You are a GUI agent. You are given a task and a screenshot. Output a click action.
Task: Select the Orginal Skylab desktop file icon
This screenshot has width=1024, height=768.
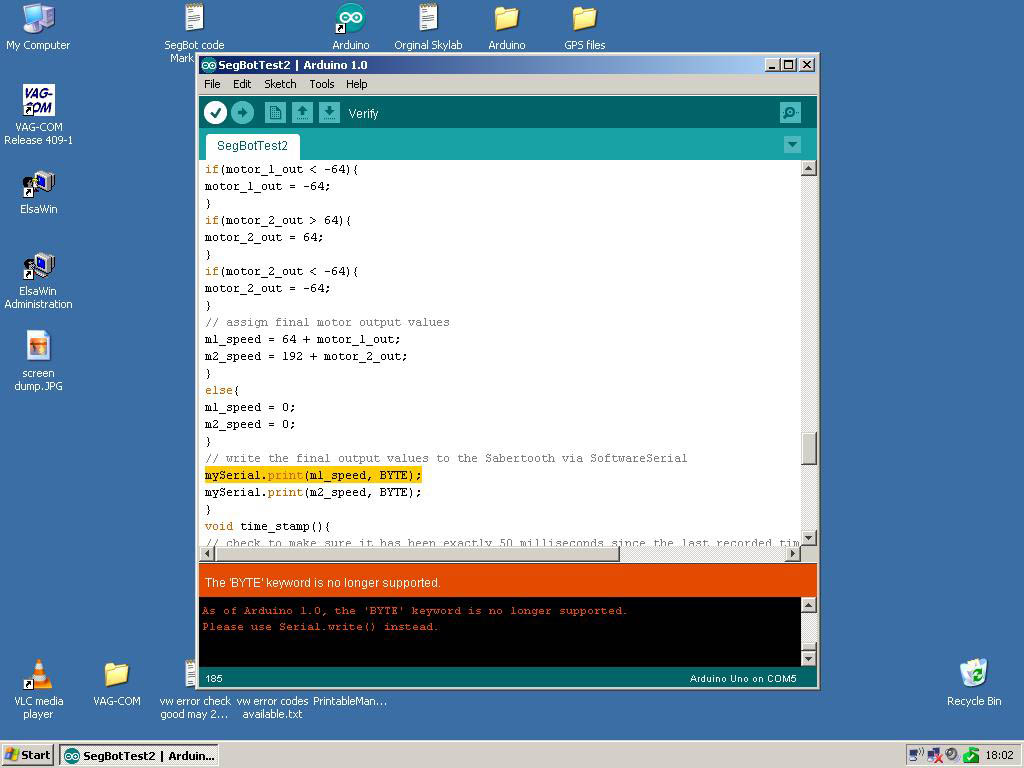pyautogui.click(x=428, y=27)
